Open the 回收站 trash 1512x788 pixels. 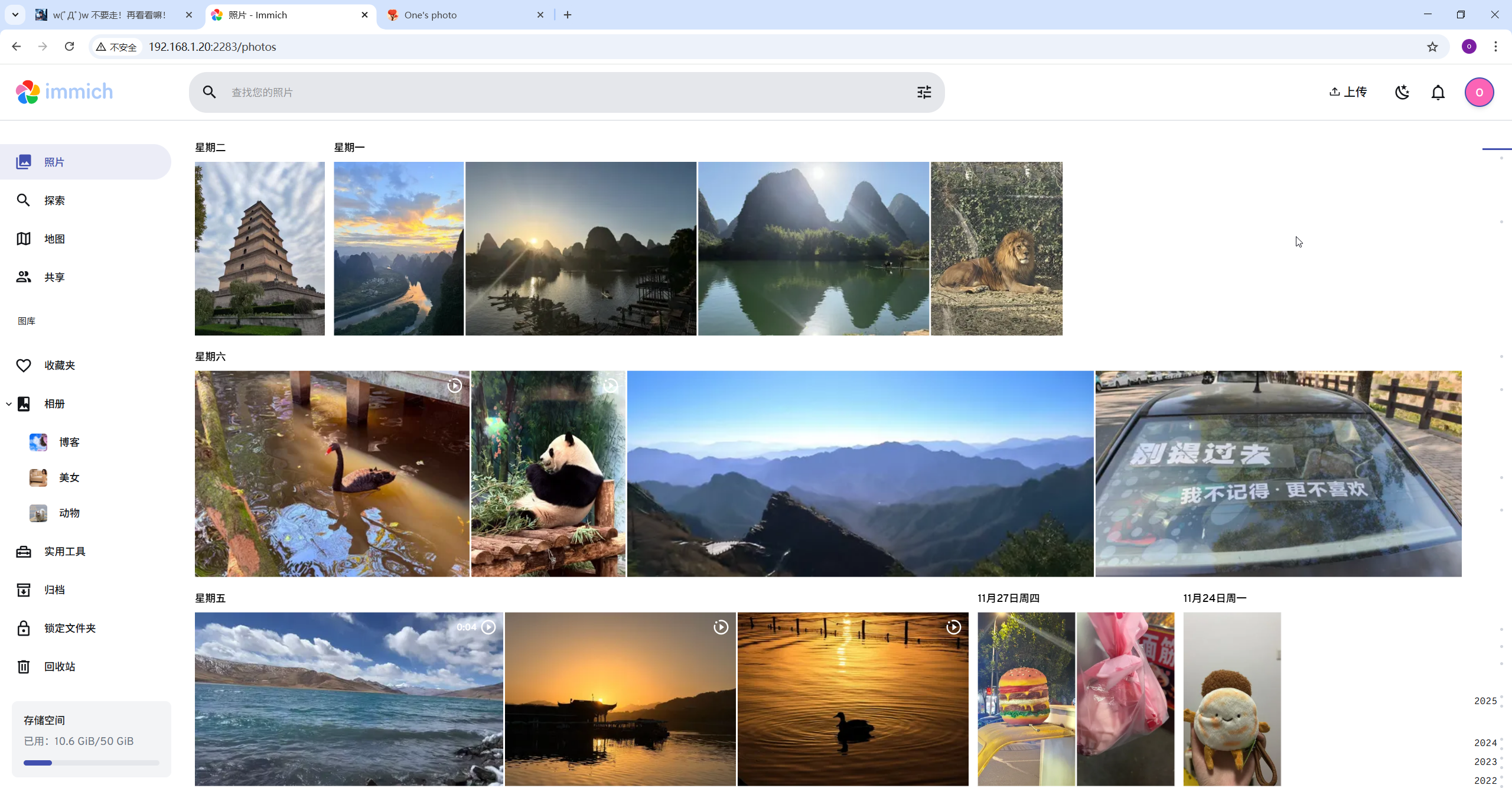pyautogui.click(x=59, y=666)
